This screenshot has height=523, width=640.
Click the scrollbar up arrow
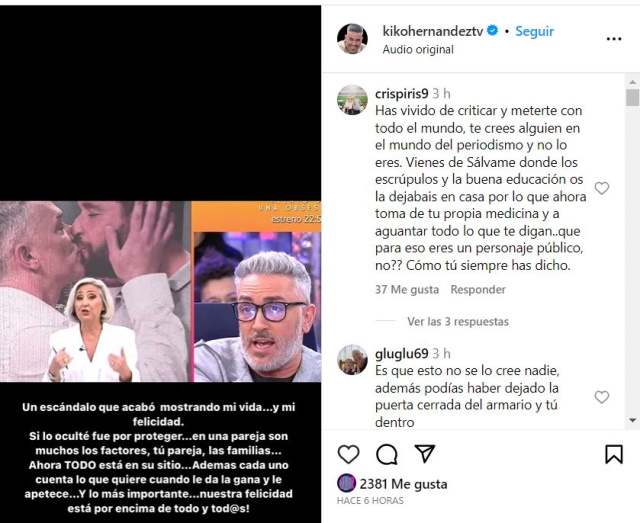633,82
